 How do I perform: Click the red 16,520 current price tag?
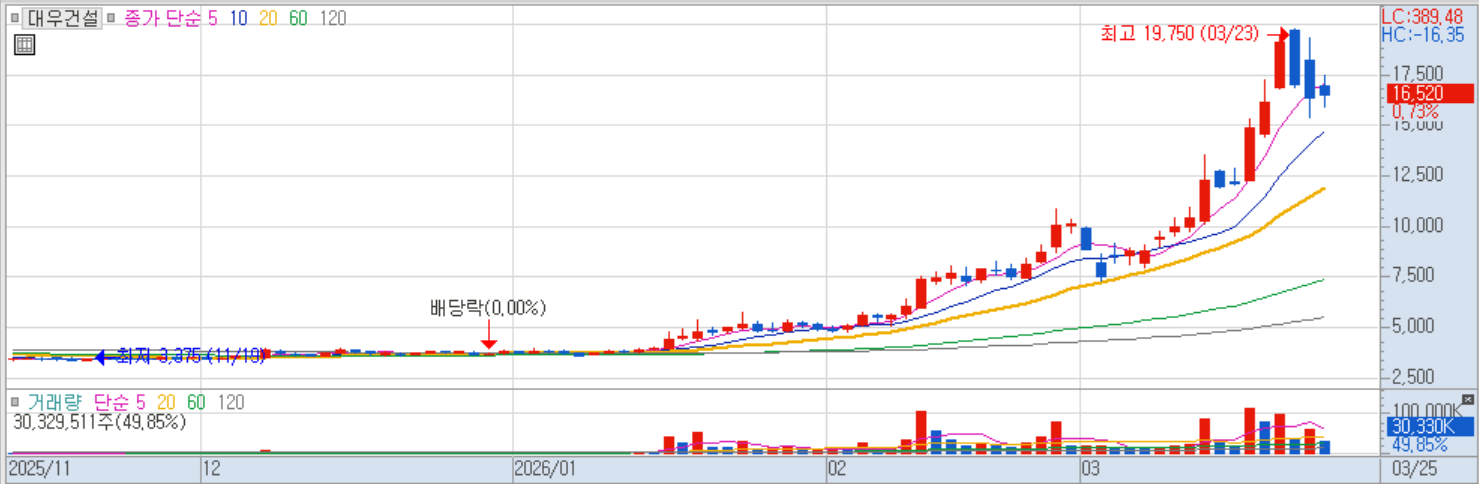coord(1430,94)
